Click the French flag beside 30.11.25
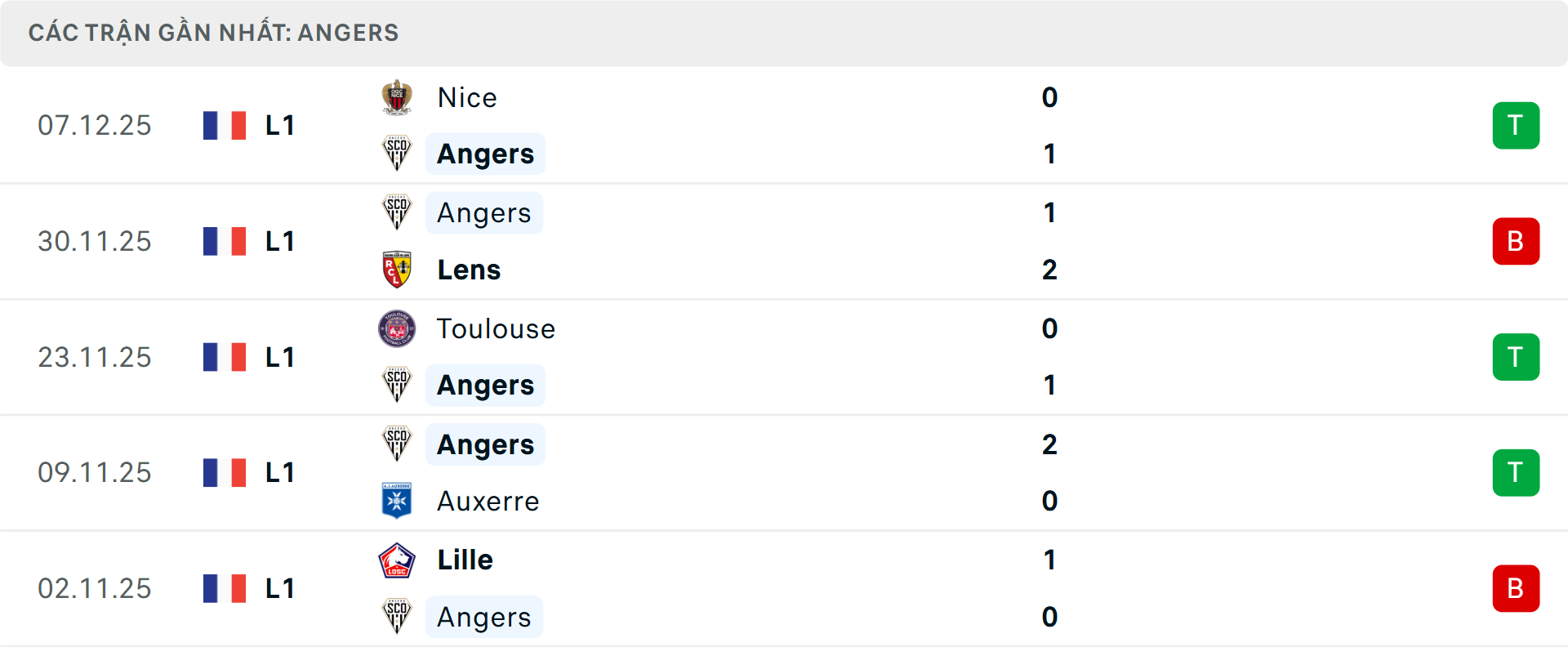This screenshot has height=647, width=1568. [x=225, y=242]
